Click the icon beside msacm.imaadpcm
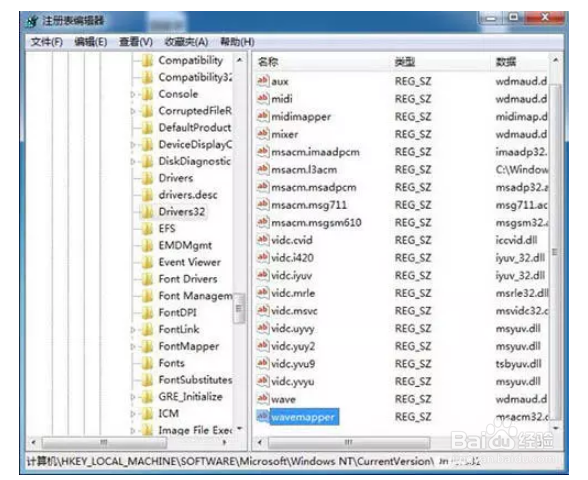Viewport: 588px width, 480px height. pyautogui.click(x=263, y=151)
